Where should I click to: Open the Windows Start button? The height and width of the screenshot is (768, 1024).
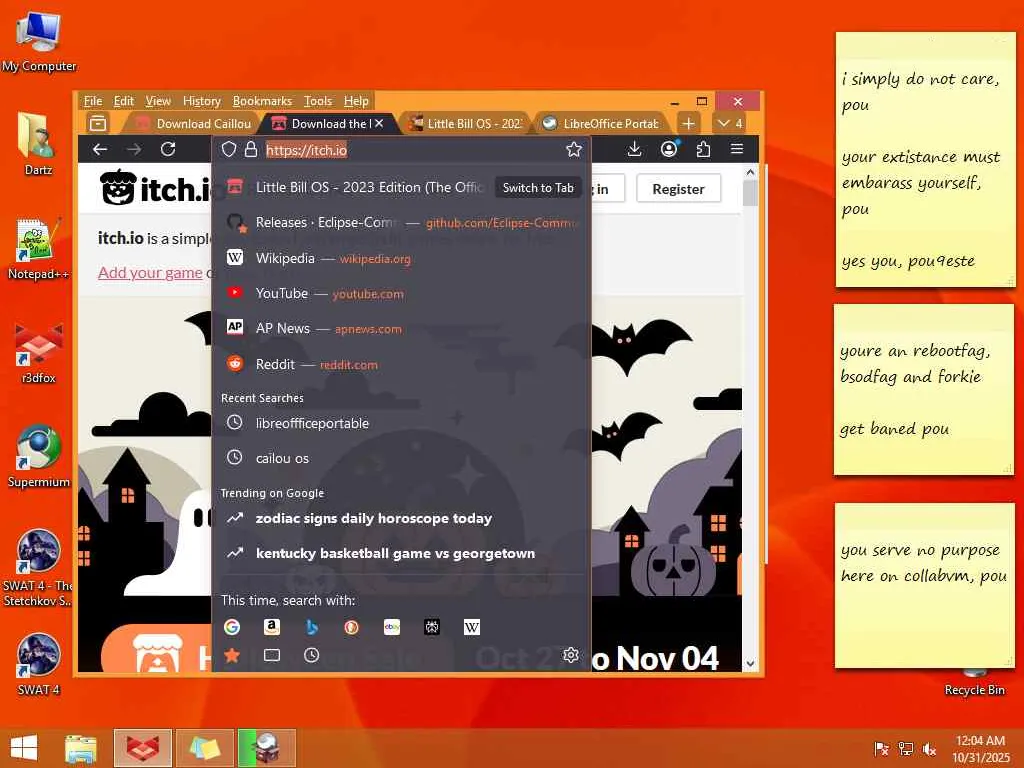pos(24,748)
